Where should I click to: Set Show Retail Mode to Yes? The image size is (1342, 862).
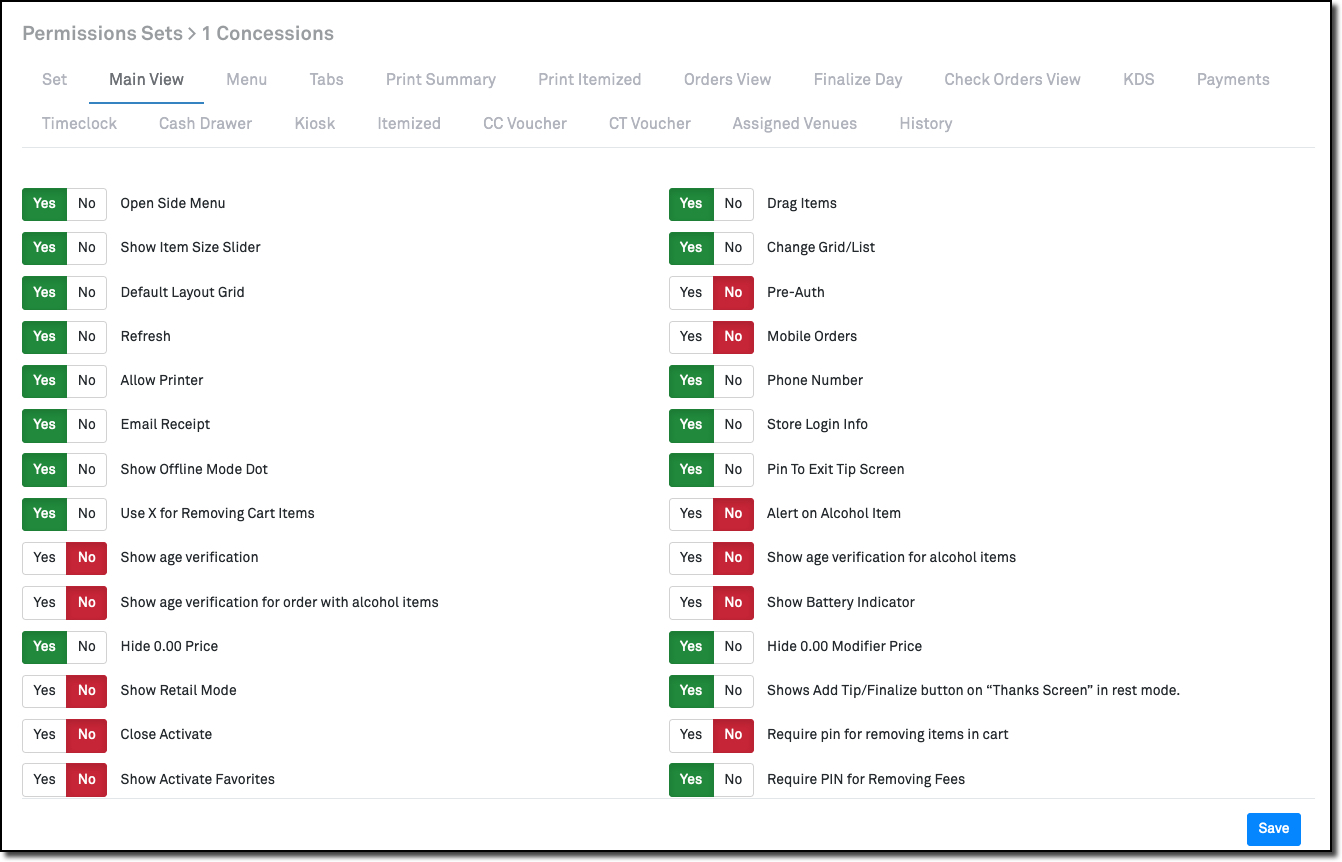[45, 690]
